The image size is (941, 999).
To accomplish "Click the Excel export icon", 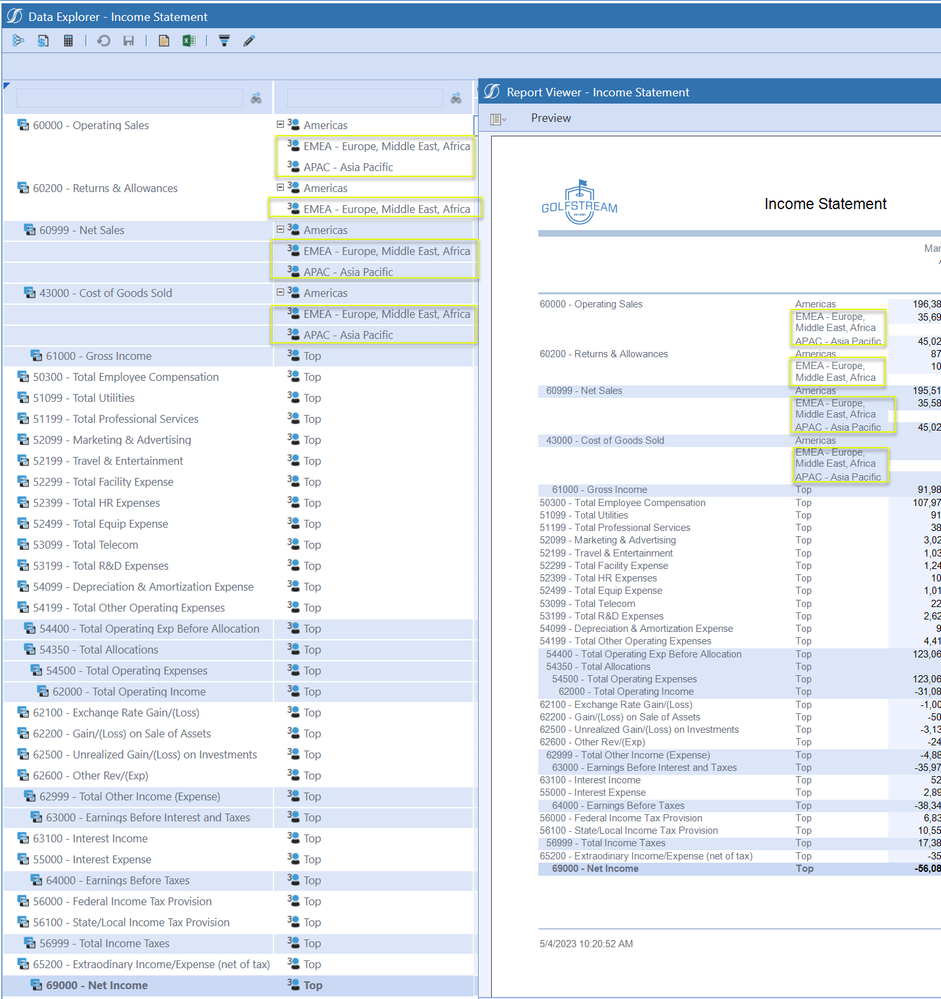I will tap(188, 41).
